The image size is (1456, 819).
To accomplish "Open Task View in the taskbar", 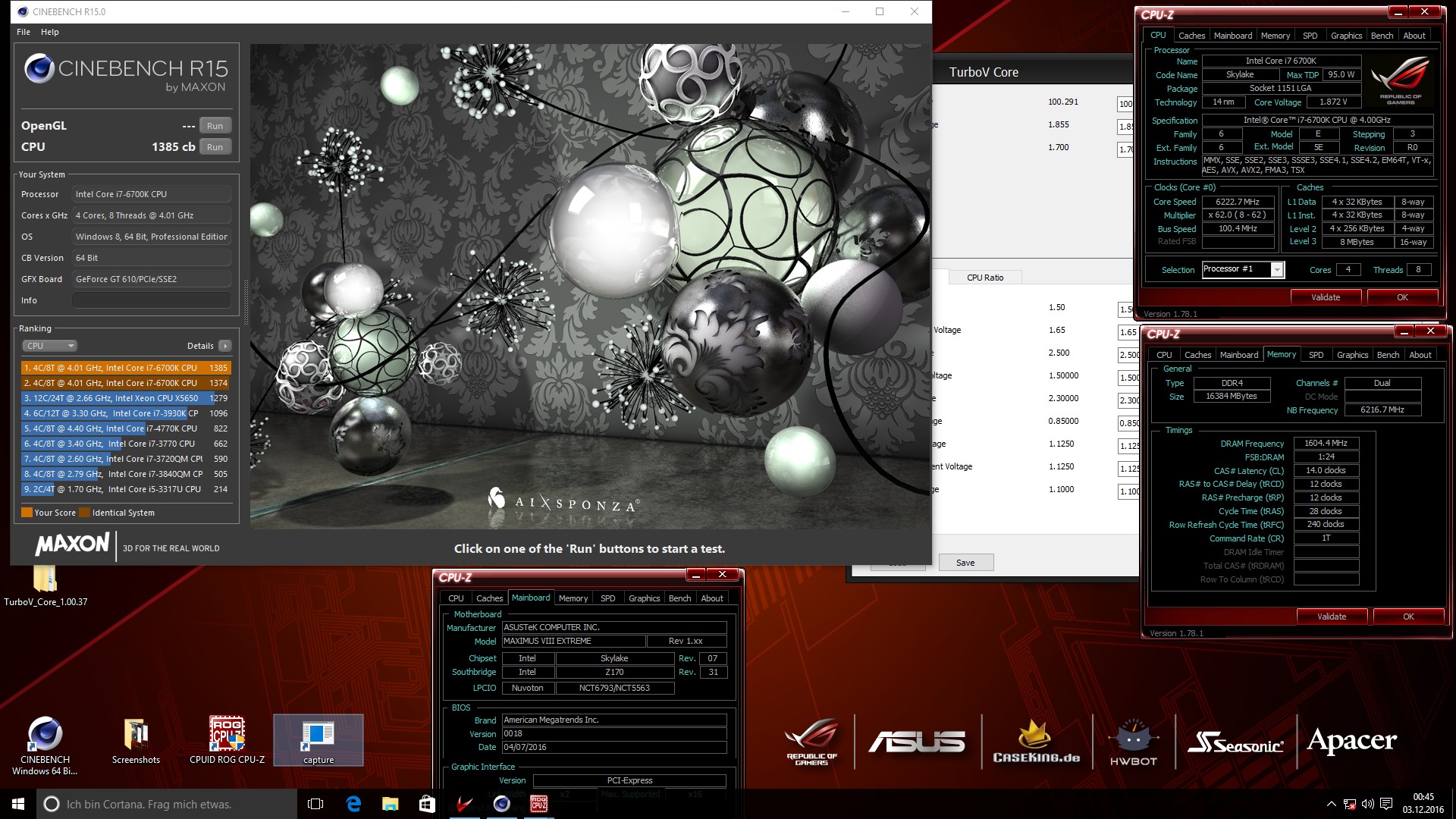I will tap(315, 804).
